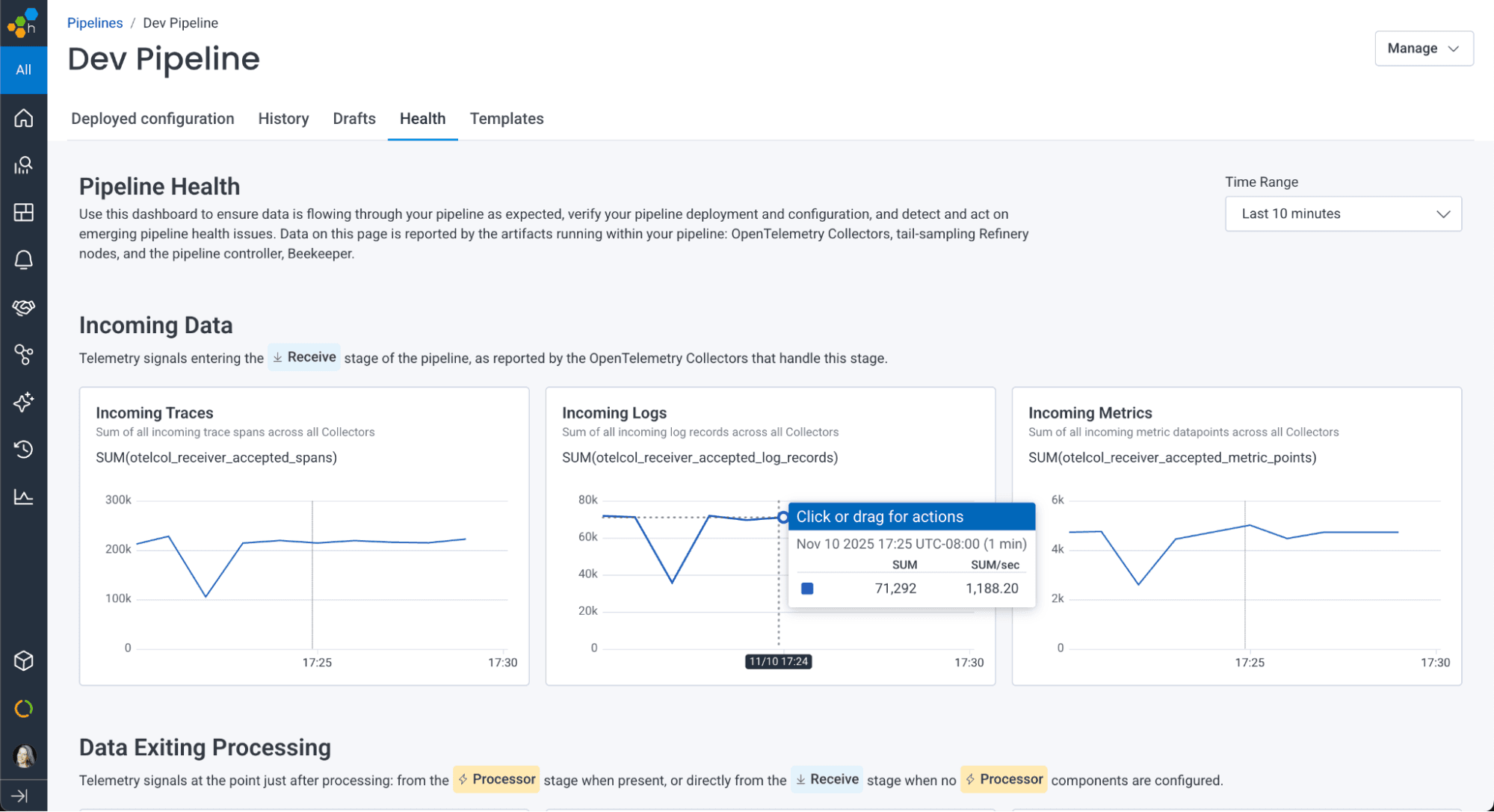1494x812 pixels.
Task: Click the line chart icon in sidebar
Action: pyautogui.click(x=23, y=497)
